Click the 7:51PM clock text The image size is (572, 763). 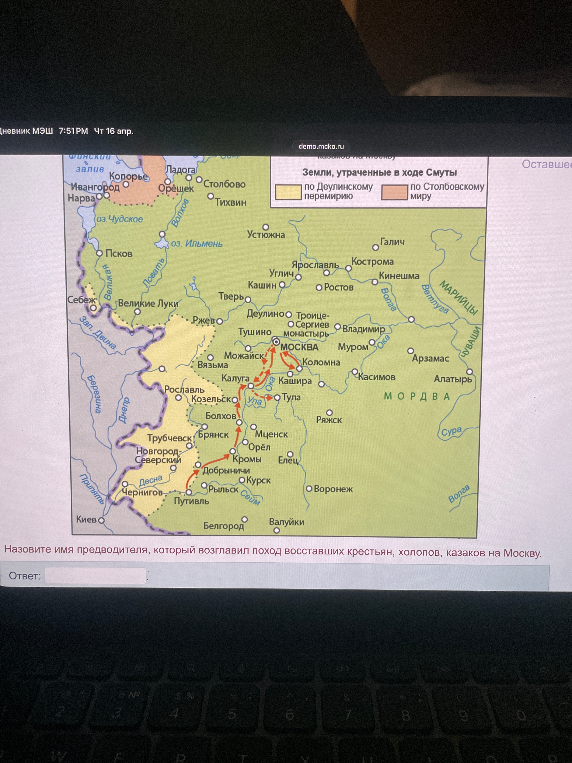74,131
